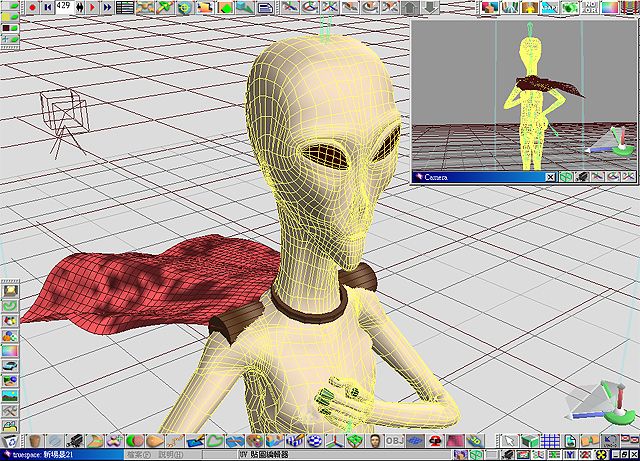Screen dimensions: 640x461
Task: Select the wireframe camera object in scene
Action: pyautogui.click(x=62, y=110)
